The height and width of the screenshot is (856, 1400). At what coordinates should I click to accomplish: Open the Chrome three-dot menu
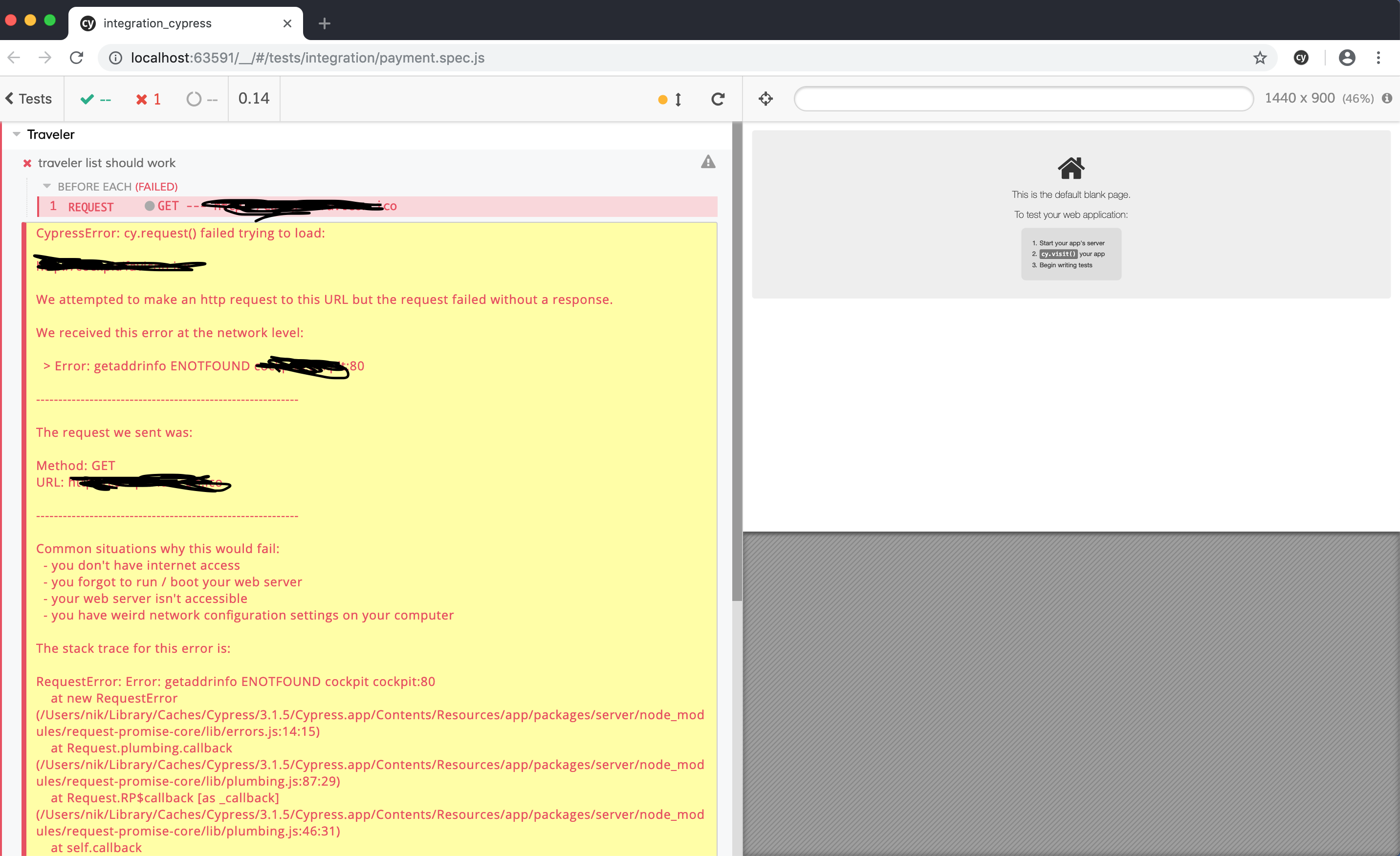pos(1378,58)
